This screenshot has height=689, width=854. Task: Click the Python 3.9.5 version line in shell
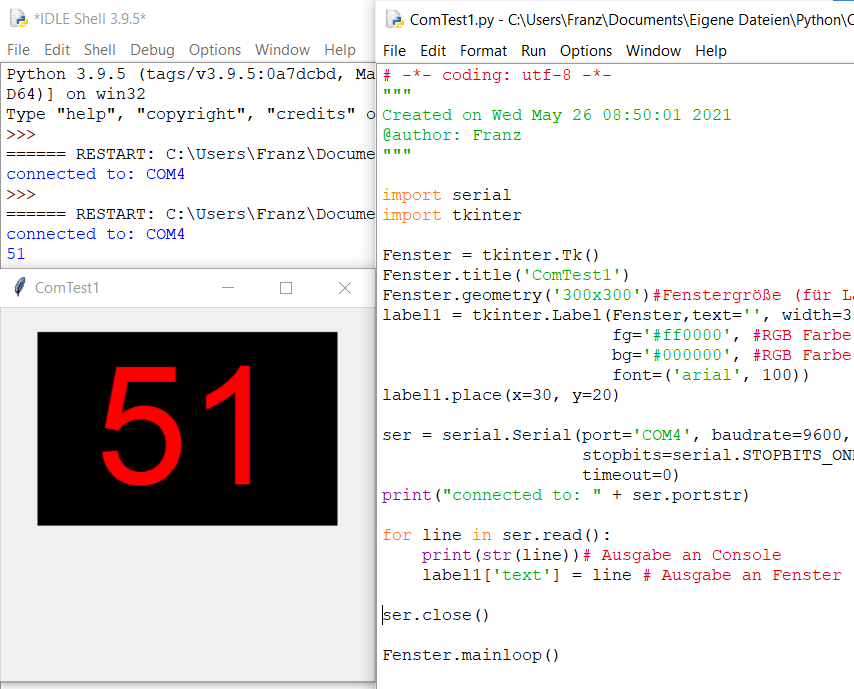(191, 74)
